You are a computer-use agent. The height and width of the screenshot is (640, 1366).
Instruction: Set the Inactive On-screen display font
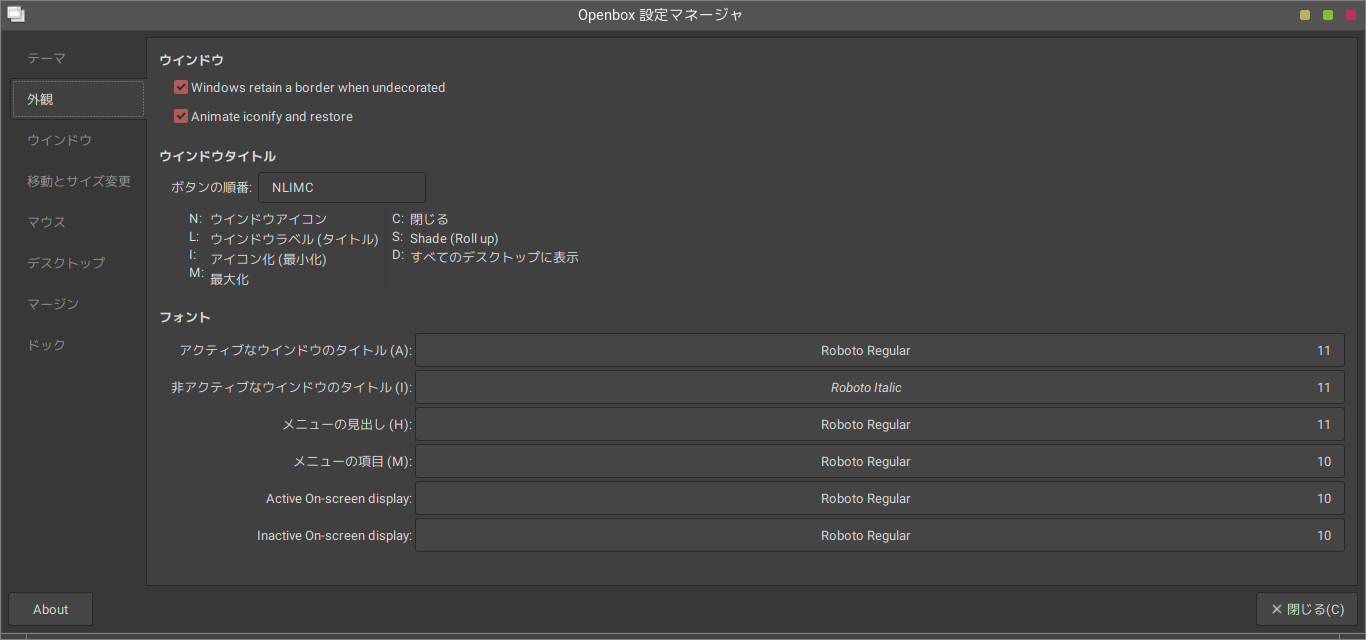(880, 536)
